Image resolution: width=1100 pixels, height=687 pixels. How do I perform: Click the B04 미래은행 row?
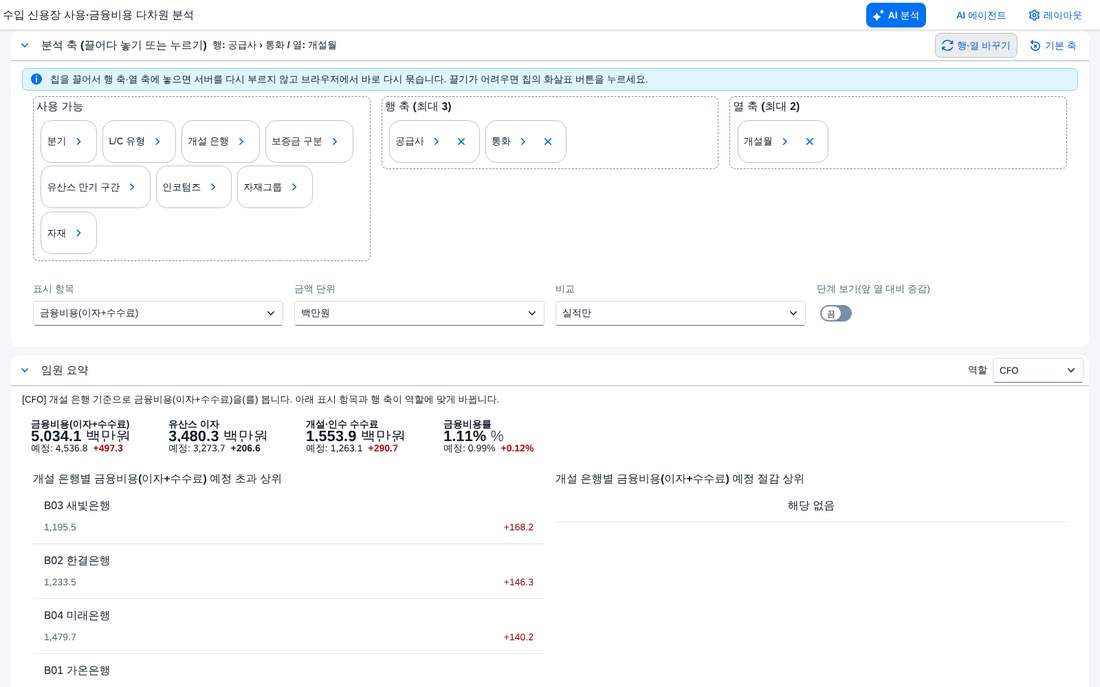pos(288,626)
